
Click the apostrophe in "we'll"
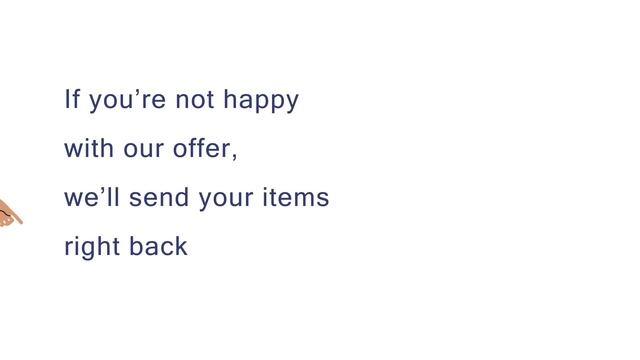pyautogui.click(x=104, y=191)
